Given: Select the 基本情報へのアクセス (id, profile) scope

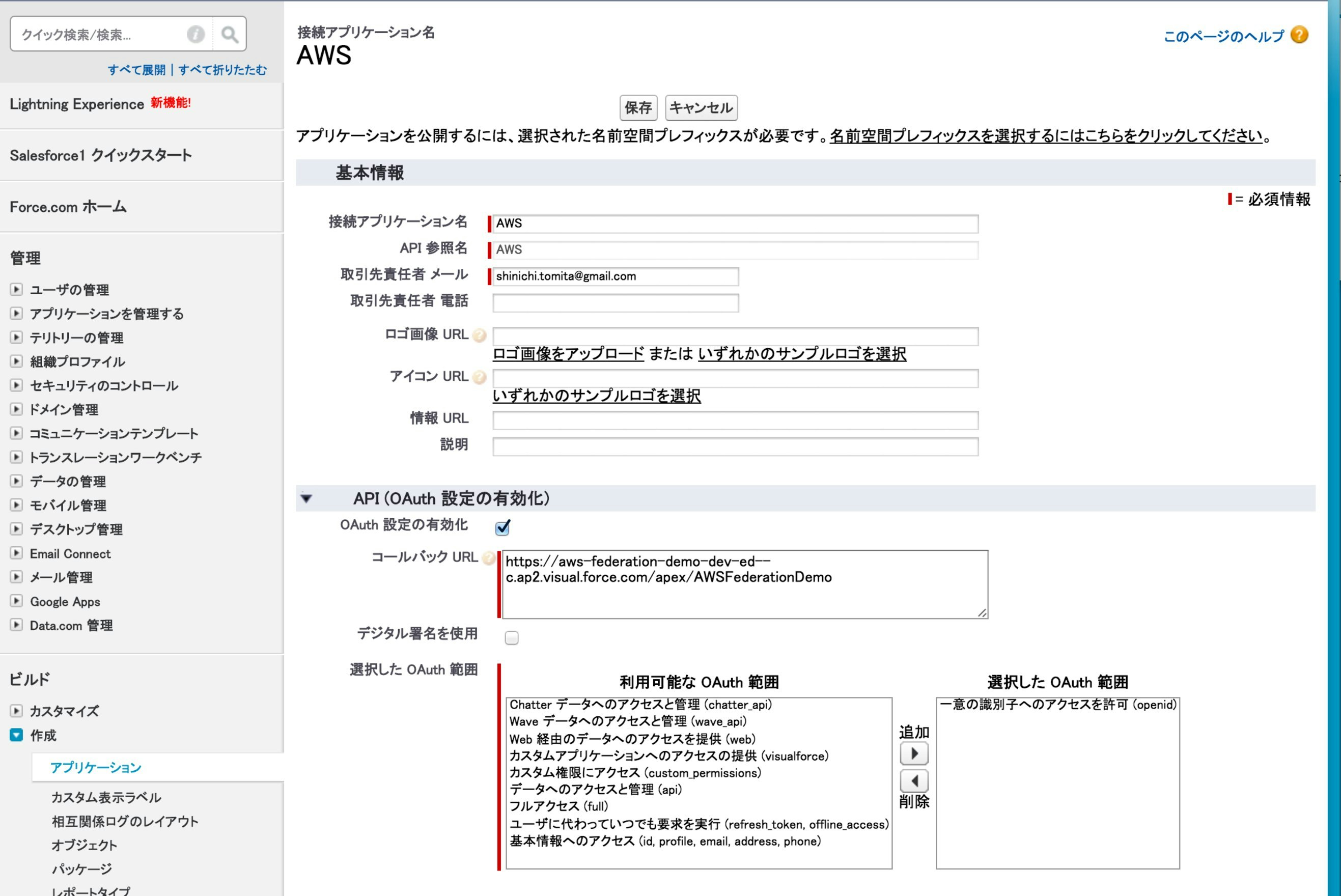Looking at the screenshot, I should [665, 841].
